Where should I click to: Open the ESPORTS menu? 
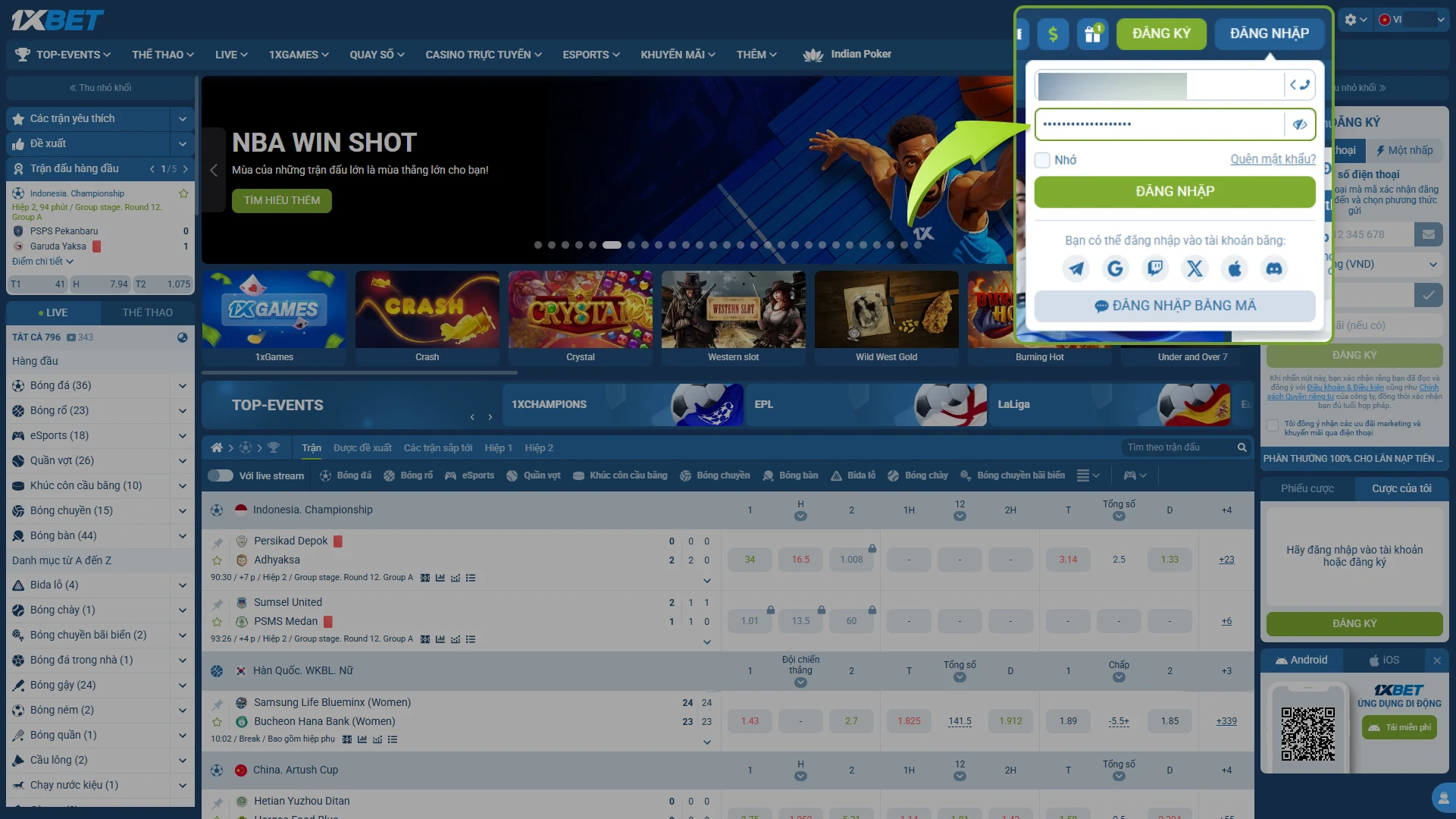[x=591, y=55]
